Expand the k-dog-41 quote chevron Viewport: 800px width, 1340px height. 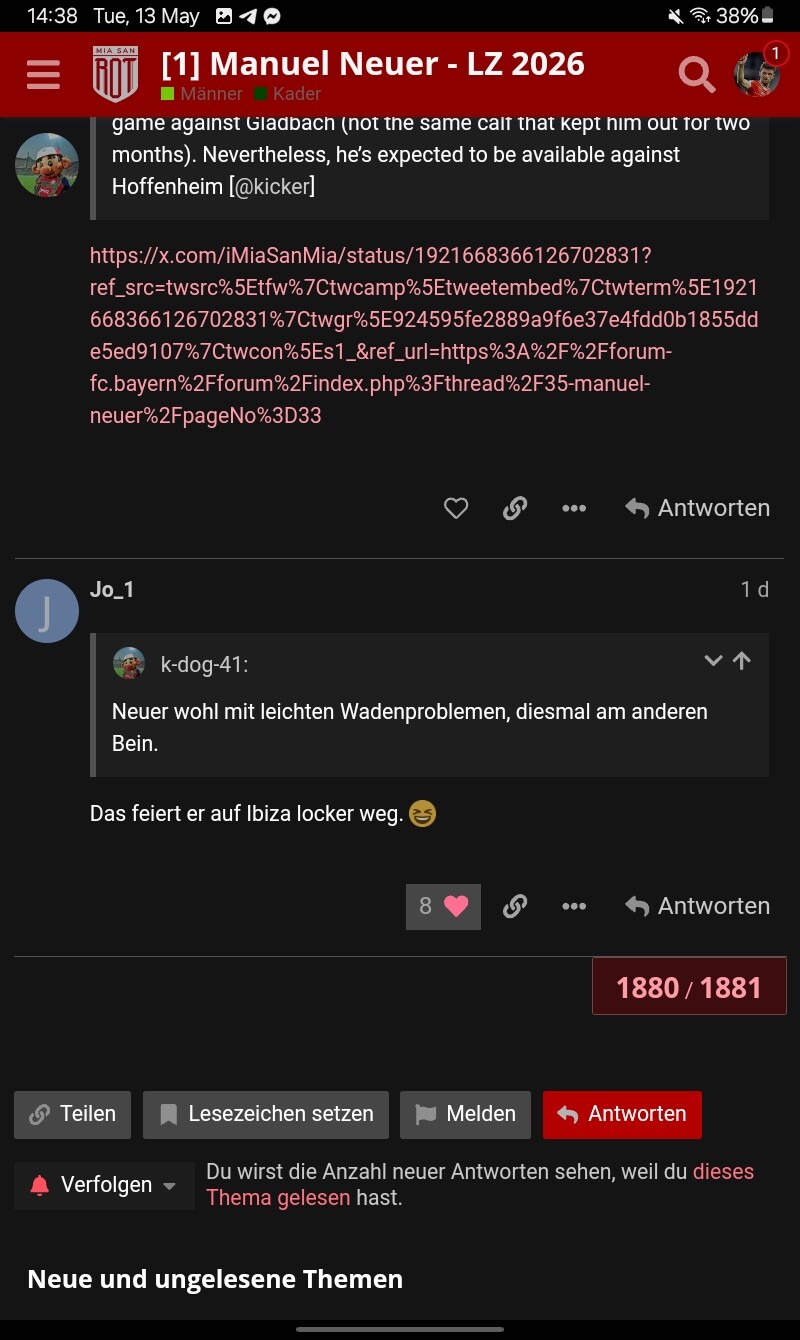click(x=713, y=661)
